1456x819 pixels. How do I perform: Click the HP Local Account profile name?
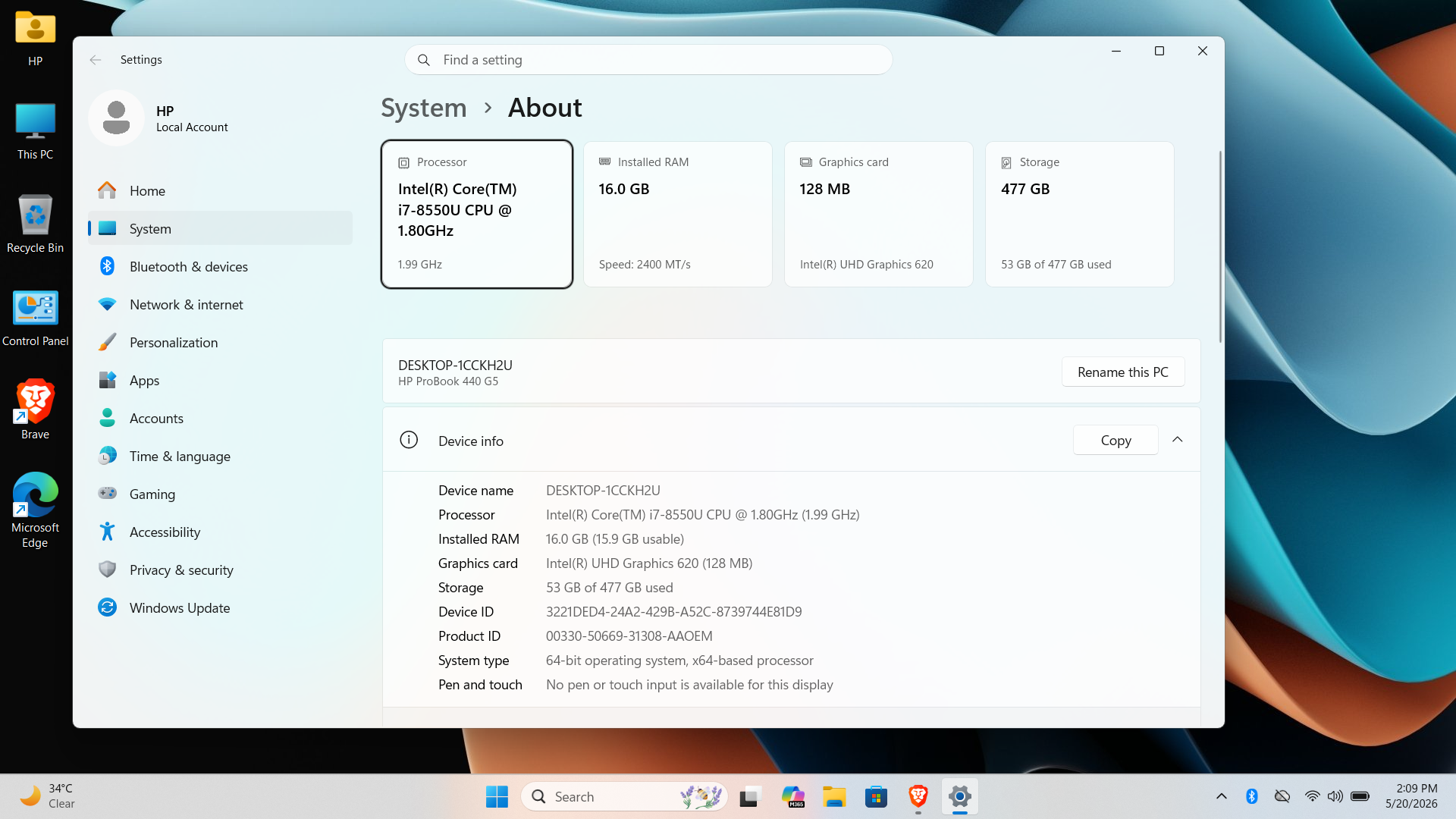192,118
